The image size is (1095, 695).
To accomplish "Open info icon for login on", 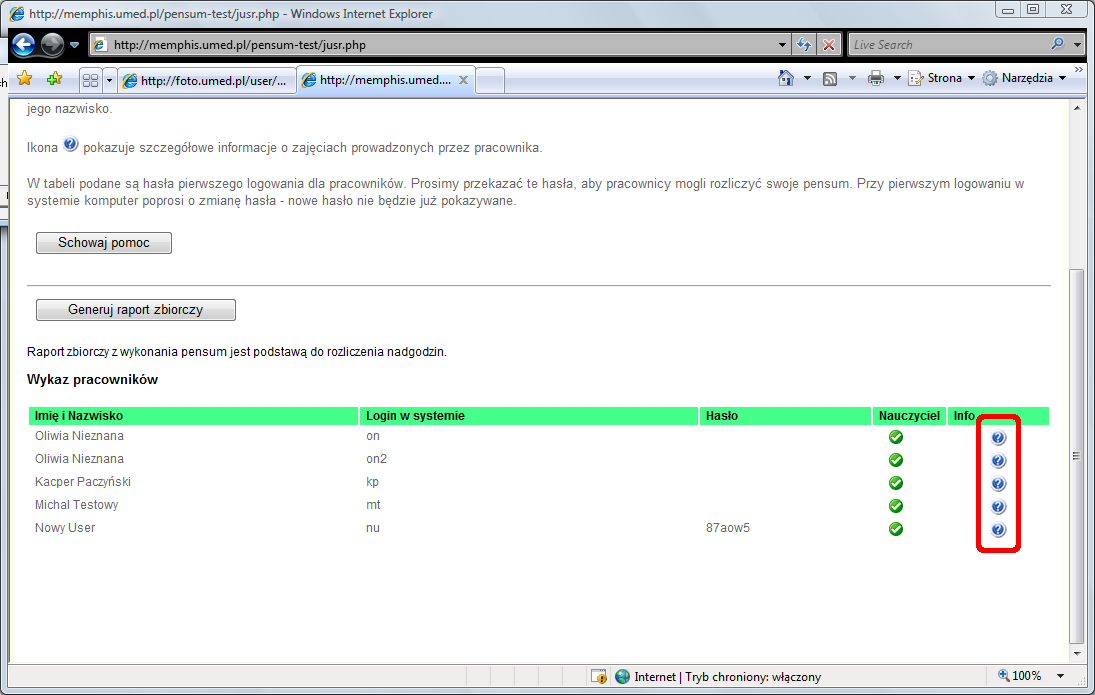I will pos(999,438).
